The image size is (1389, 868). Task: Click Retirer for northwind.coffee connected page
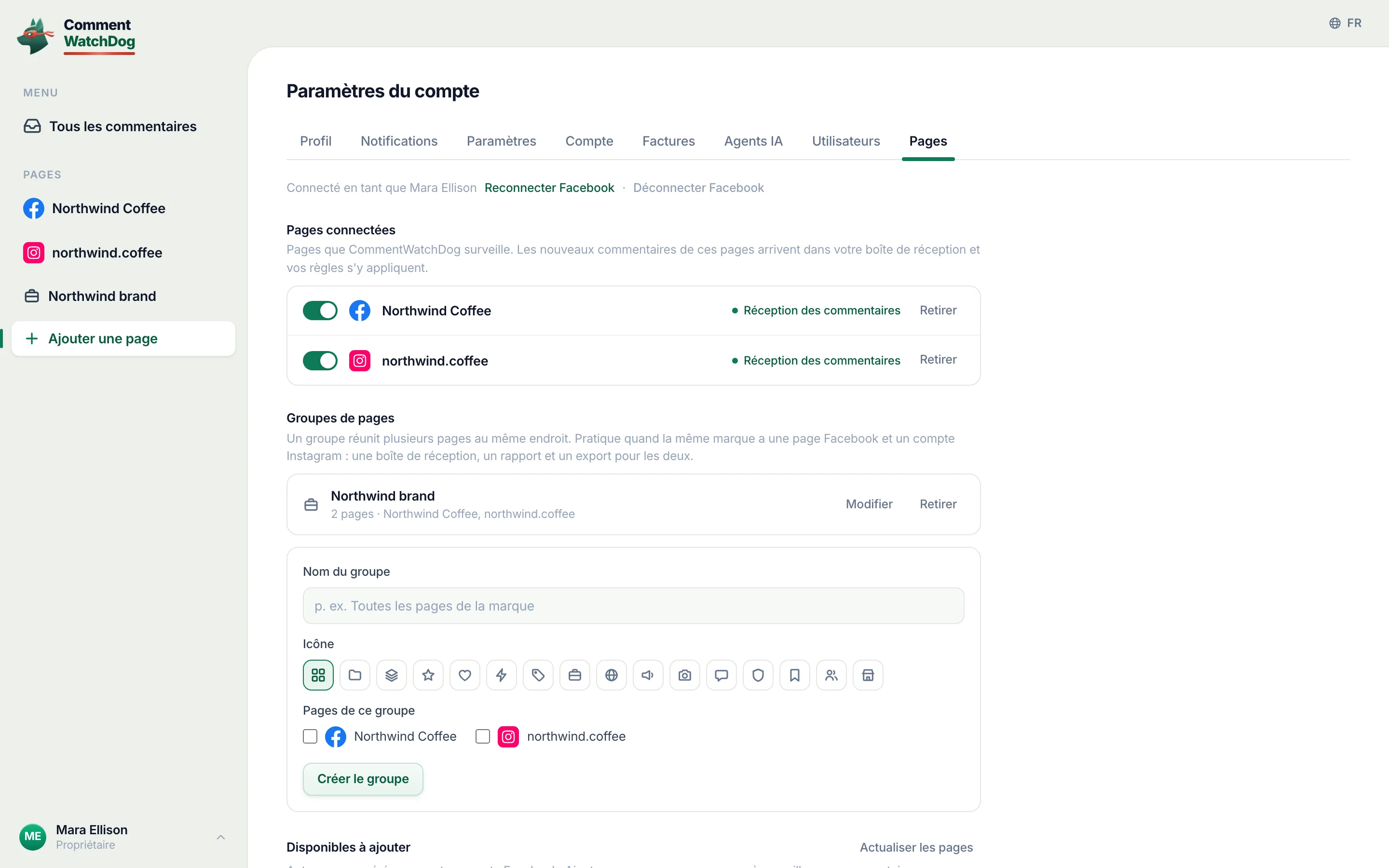click(938, 359)
